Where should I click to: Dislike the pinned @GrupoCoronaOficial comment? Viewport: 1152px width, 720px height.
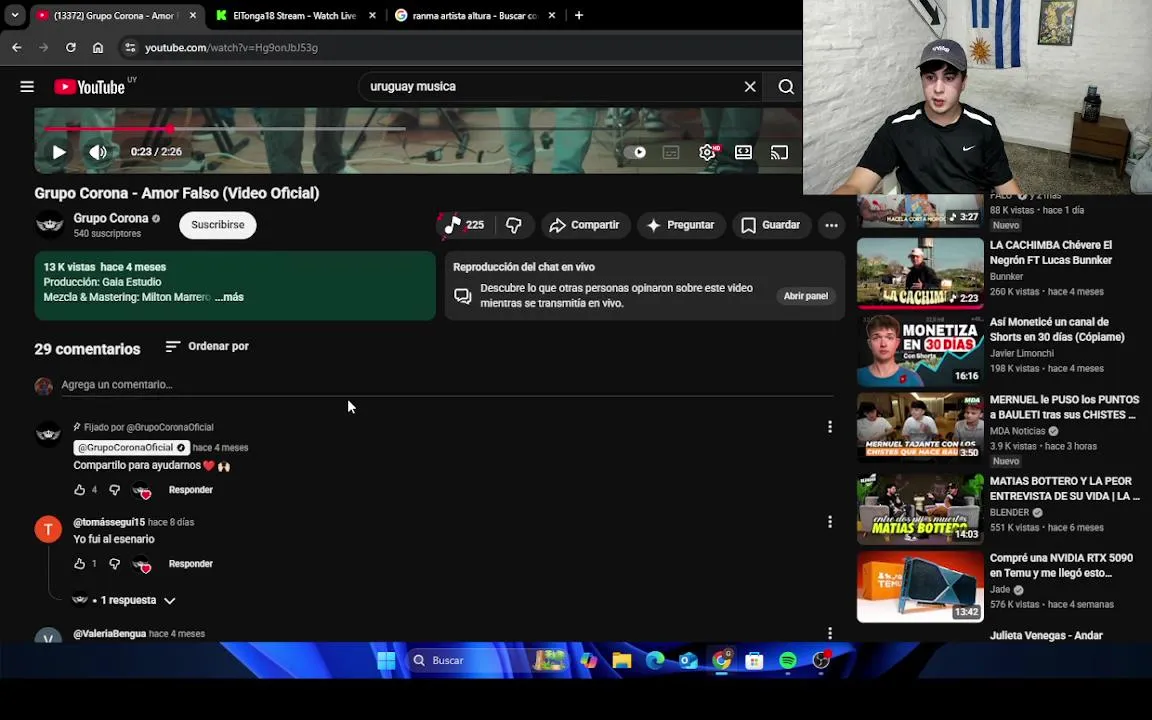point(115,489)
